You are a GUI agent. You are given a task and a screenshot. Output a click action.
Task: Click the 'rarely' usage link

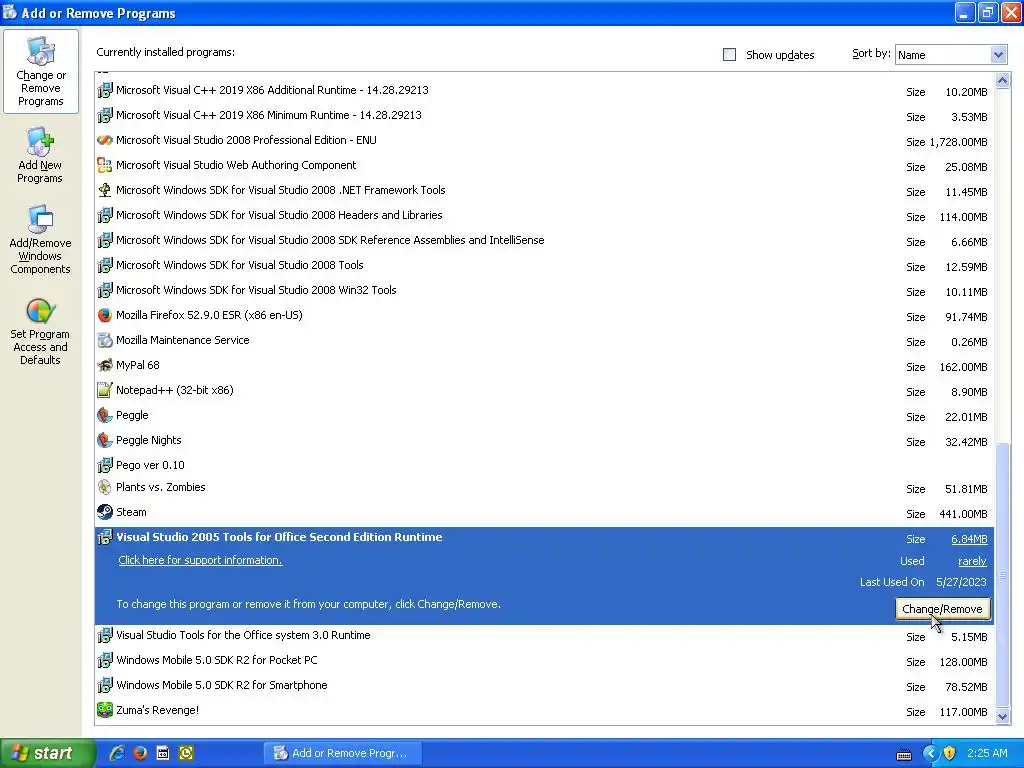(x=972, y=561)
